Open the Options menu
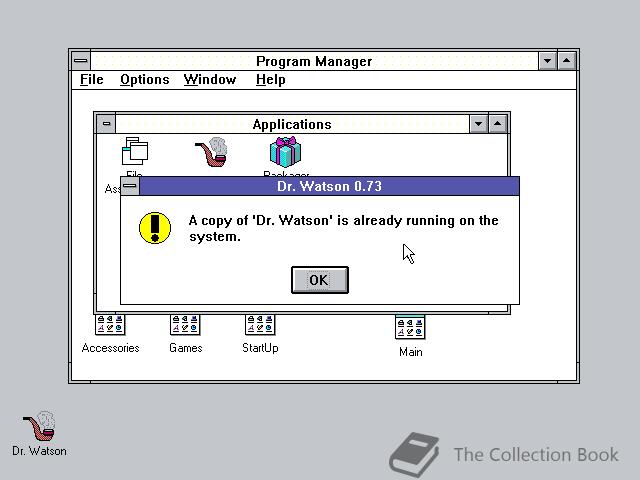The height and width of the screenshot is (480, 640). point(144,80)
